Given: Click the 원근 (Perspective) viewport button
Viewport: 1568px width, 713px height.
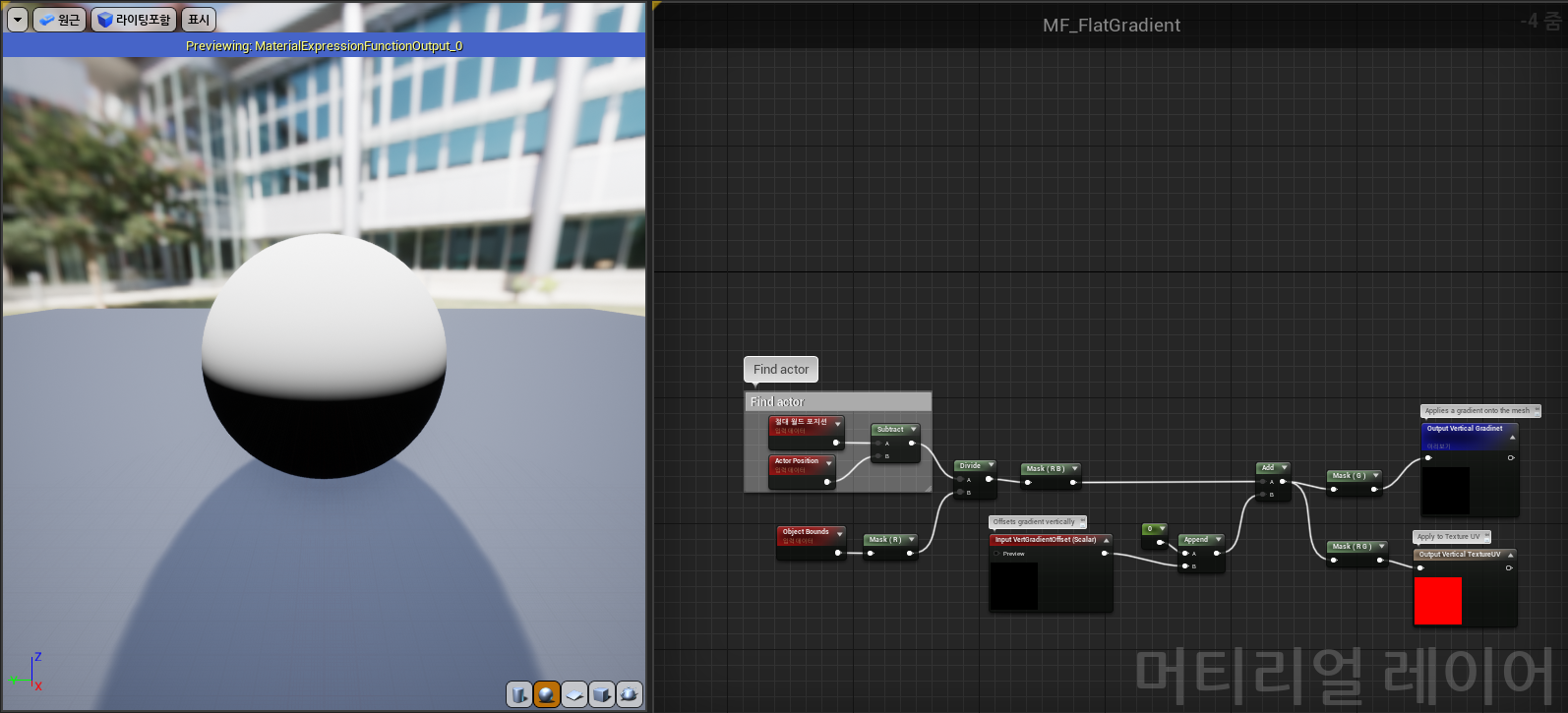Looking at the screenshot, I should pos(60,20).
